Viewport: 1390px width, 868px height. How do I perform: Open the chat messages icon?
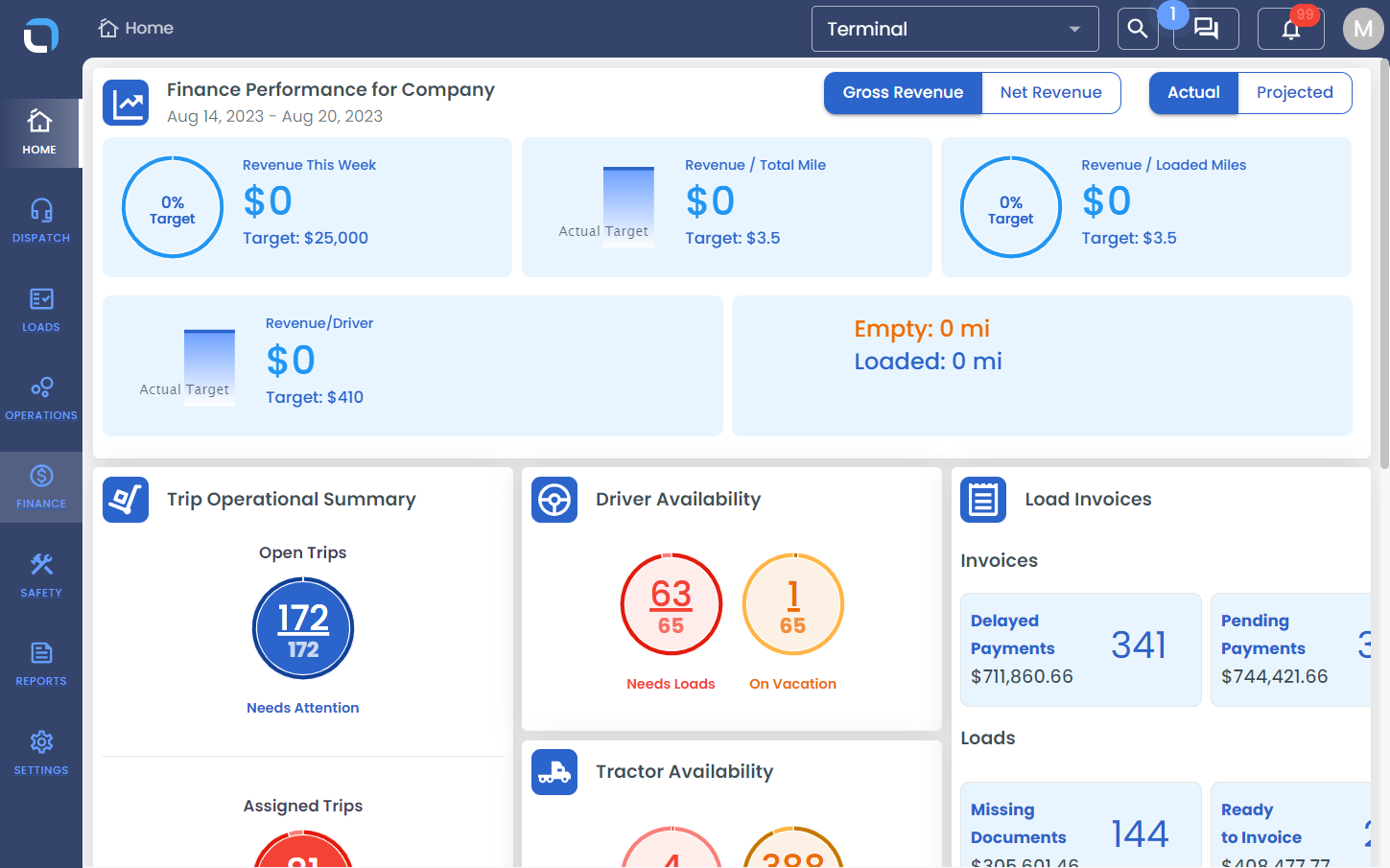[x=1206, y=29]
